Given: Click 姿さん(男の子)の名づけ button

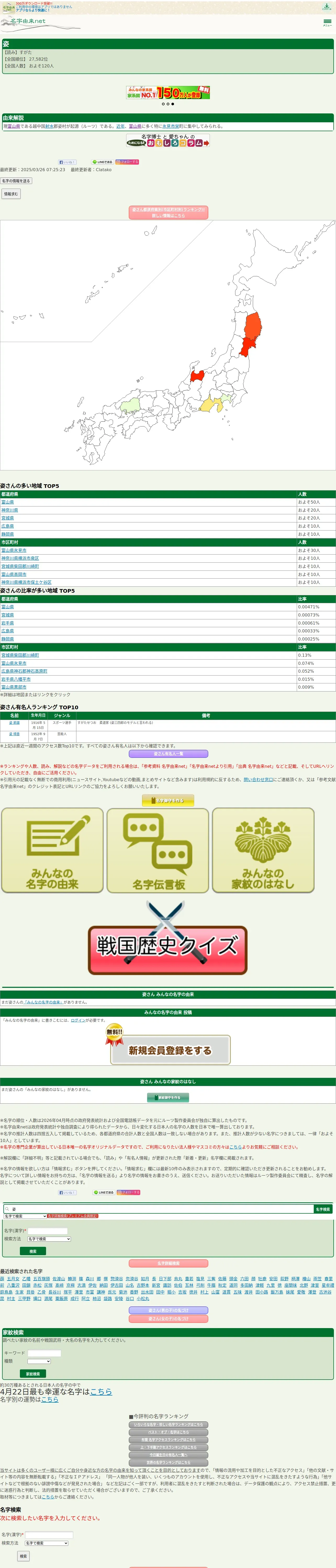Looking at the screenshot, I should (168, 1311).
